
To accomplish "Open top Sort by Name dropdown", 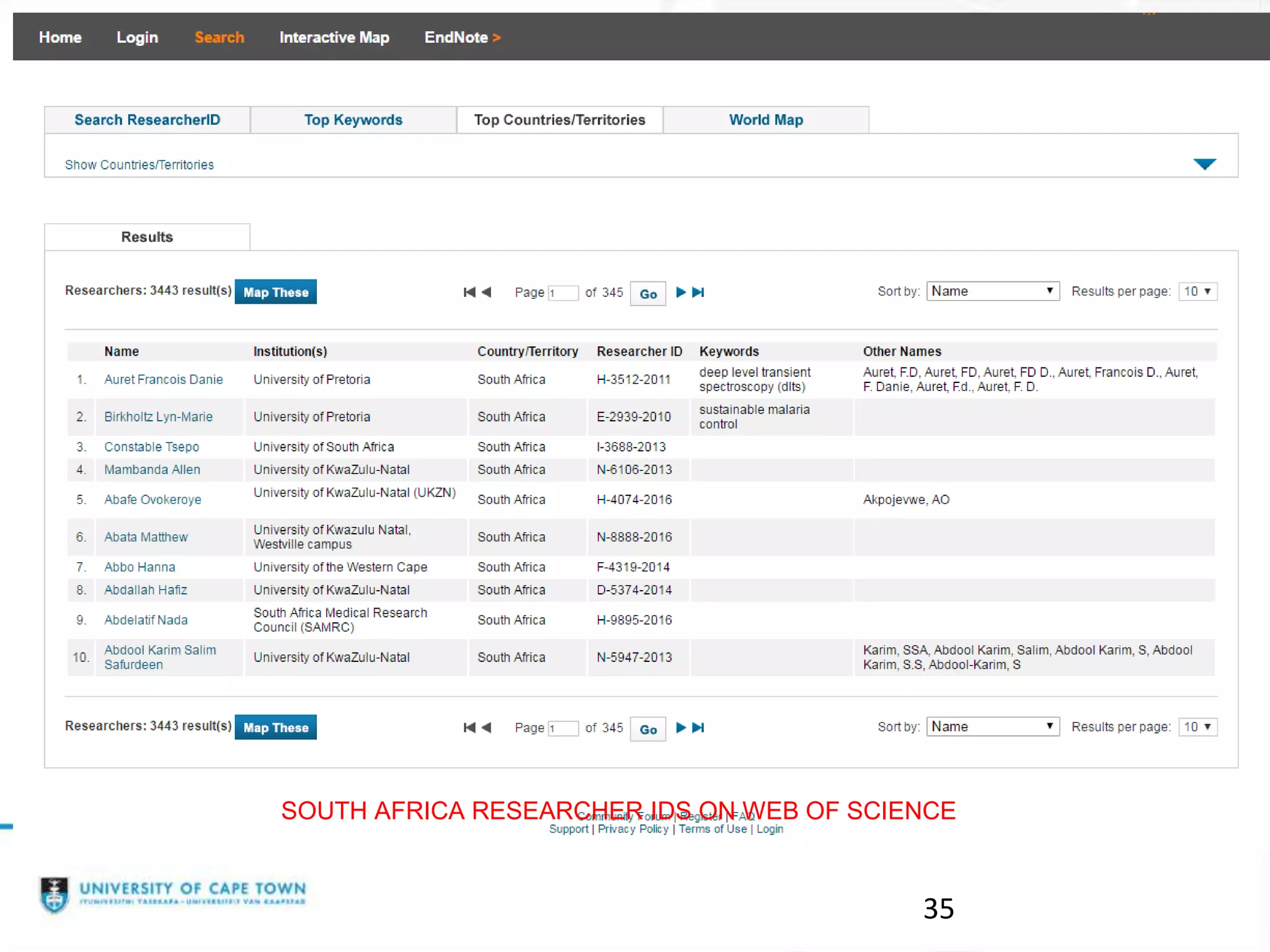I will [x=993, y=291].
